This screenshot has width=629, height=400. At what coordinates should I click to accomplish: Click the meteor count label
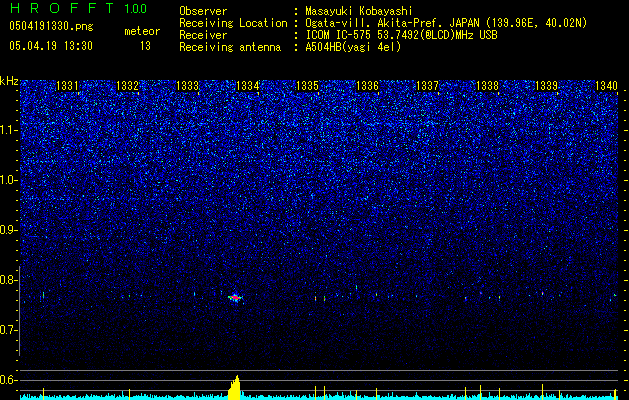tap(142, 31)
